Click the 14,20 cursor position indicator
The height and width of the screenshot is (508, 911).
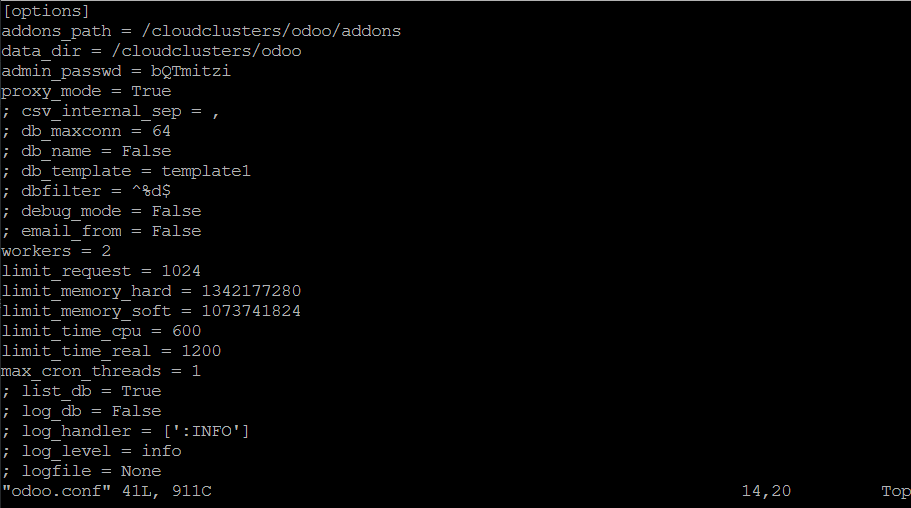coord(766,491)
